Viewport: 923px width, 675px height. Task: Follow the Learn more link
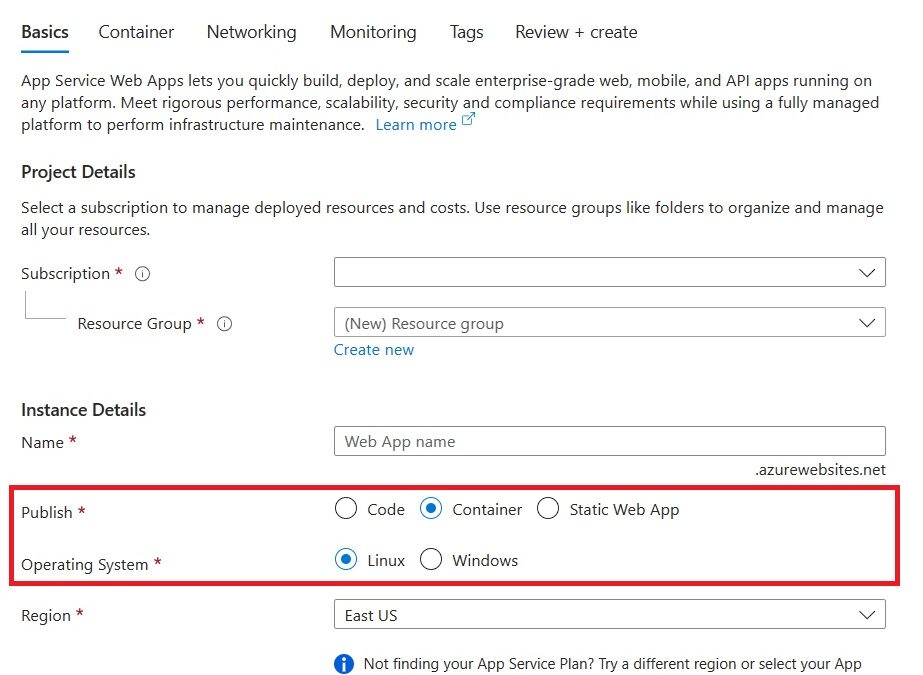coord(416,125)
